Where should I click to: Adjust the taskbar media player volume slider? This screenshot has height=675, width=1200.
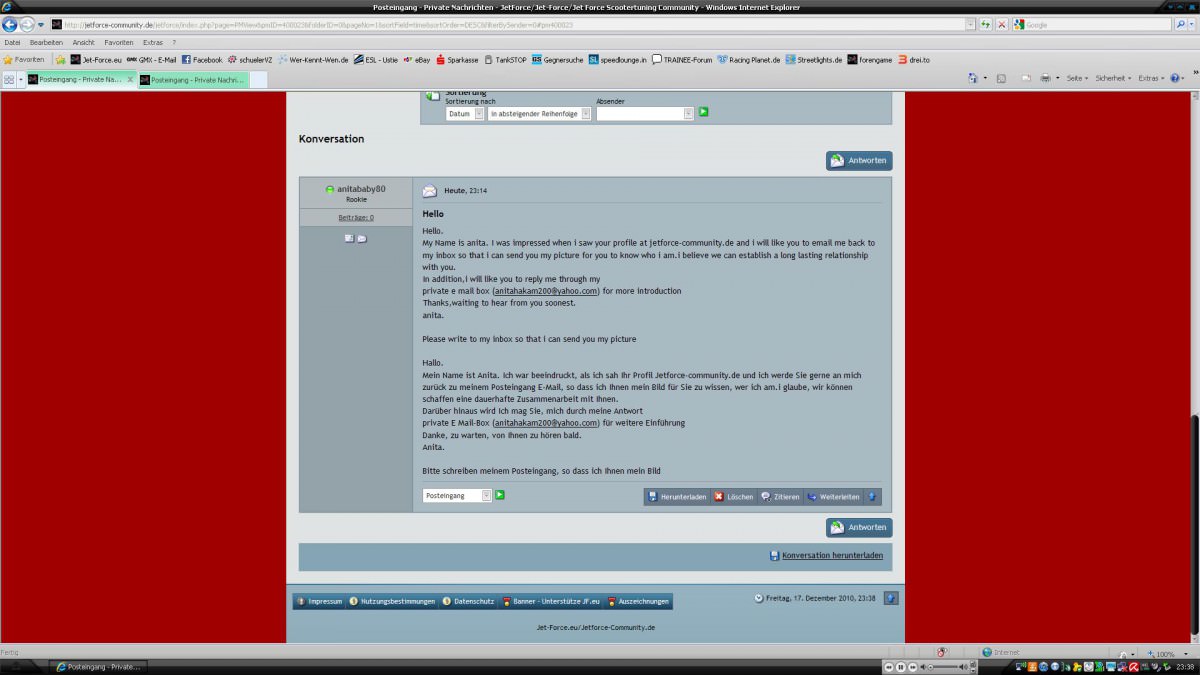[x=944, y=666]
